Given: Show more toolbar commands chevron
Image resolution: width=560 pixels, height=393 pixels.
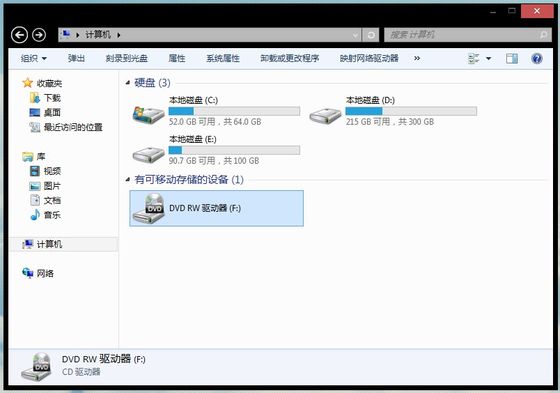Looking at the screenshot, I should pyautogui.click(x=417, y=58).
